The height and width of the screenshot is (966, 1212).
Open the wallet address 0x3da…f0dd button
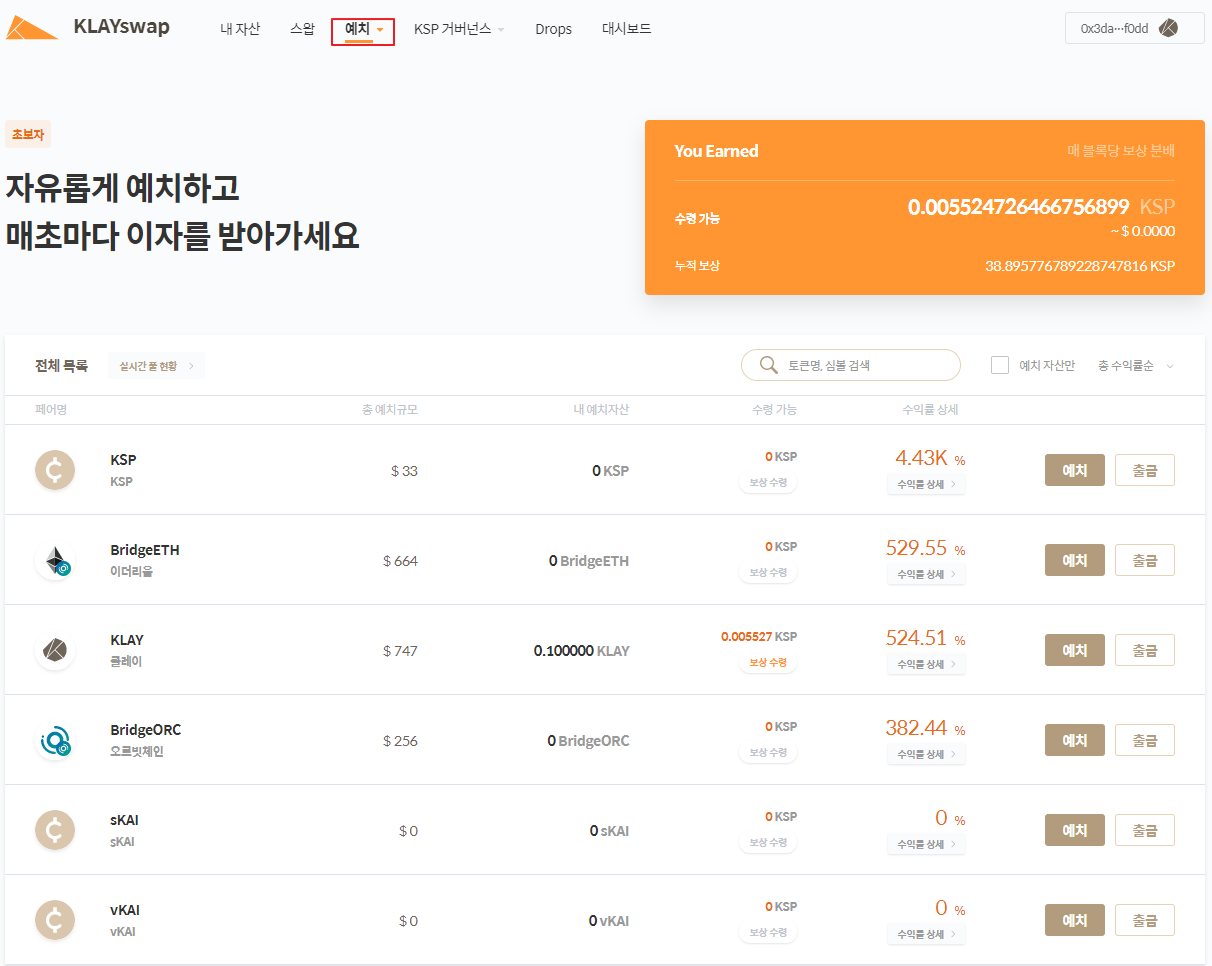(x=1134, y=29)
